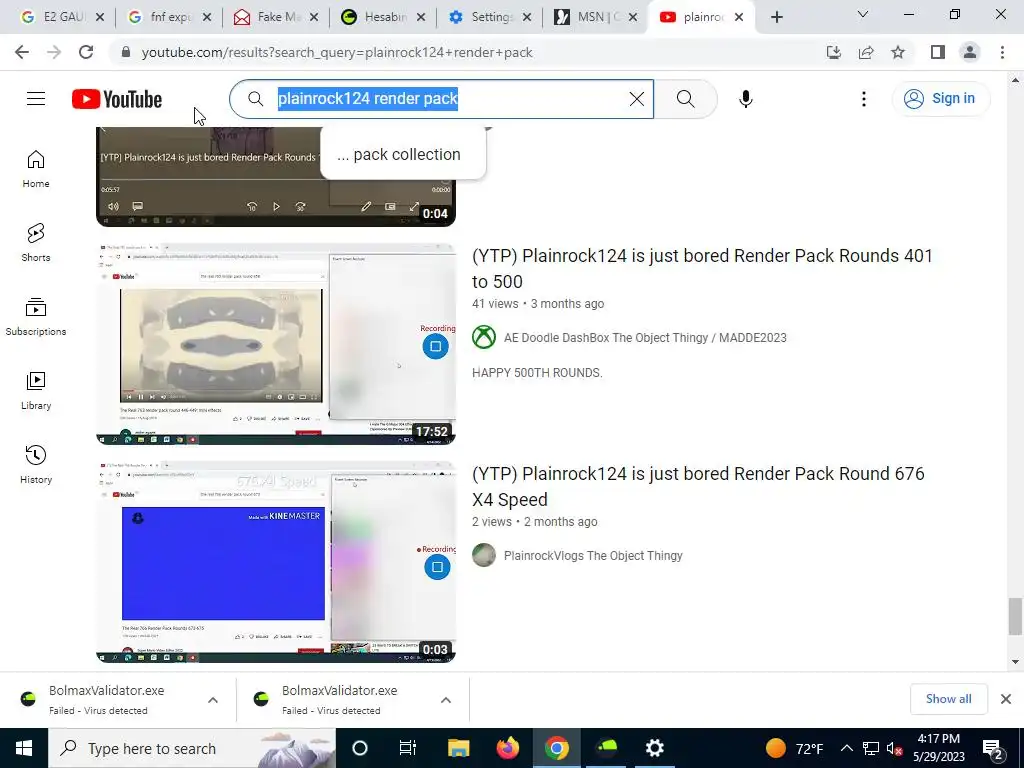Open the tab search dropdown
This screenshot has width=1024, height=768.
[863, 14]
